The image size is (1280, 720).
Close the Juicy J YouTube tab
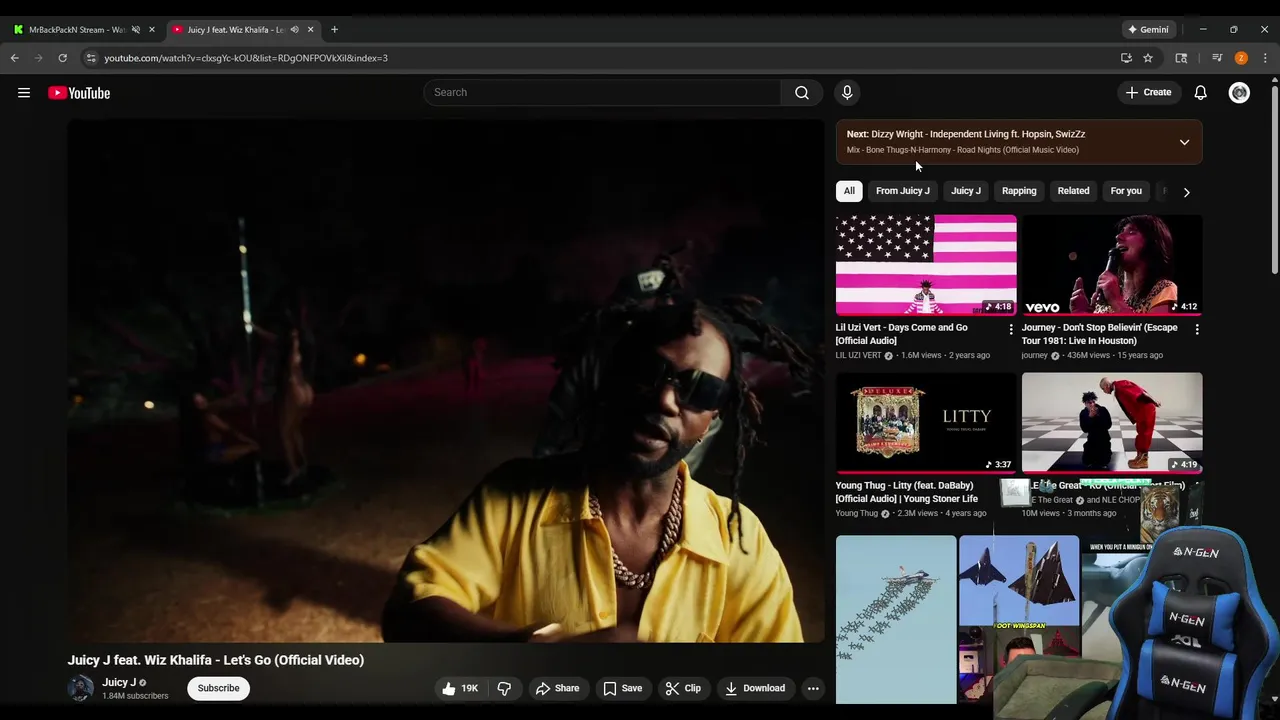tap(310, 29)
